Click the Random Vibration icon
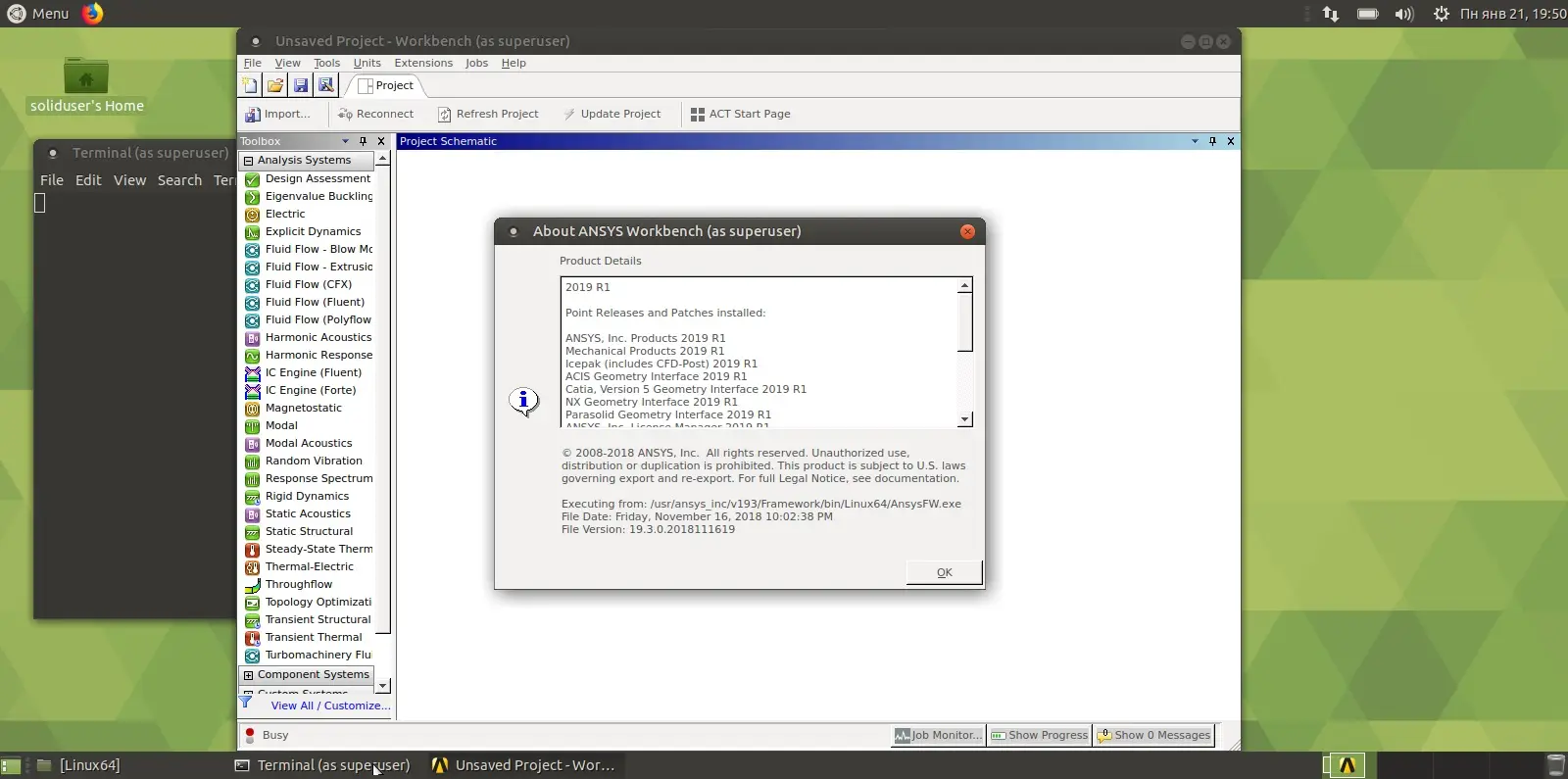 252,462
